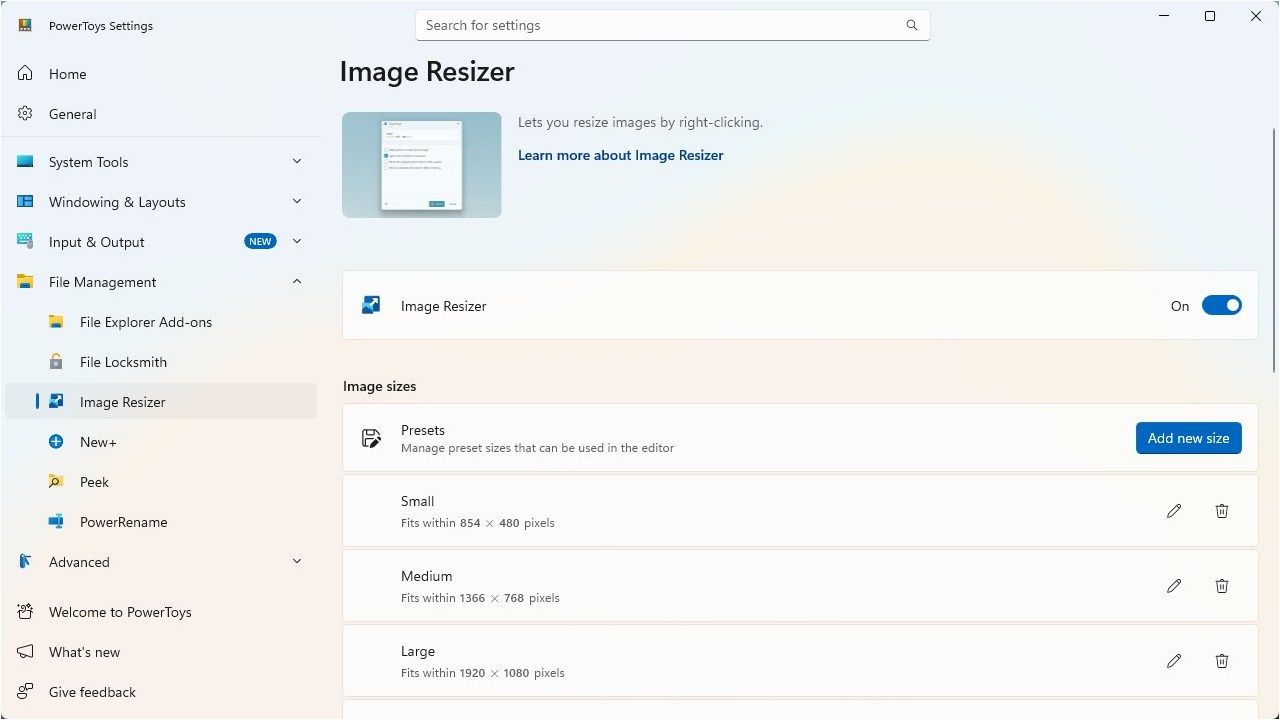
Task: Click the Welcome to PowerToys icon
Action: (25, 612)
